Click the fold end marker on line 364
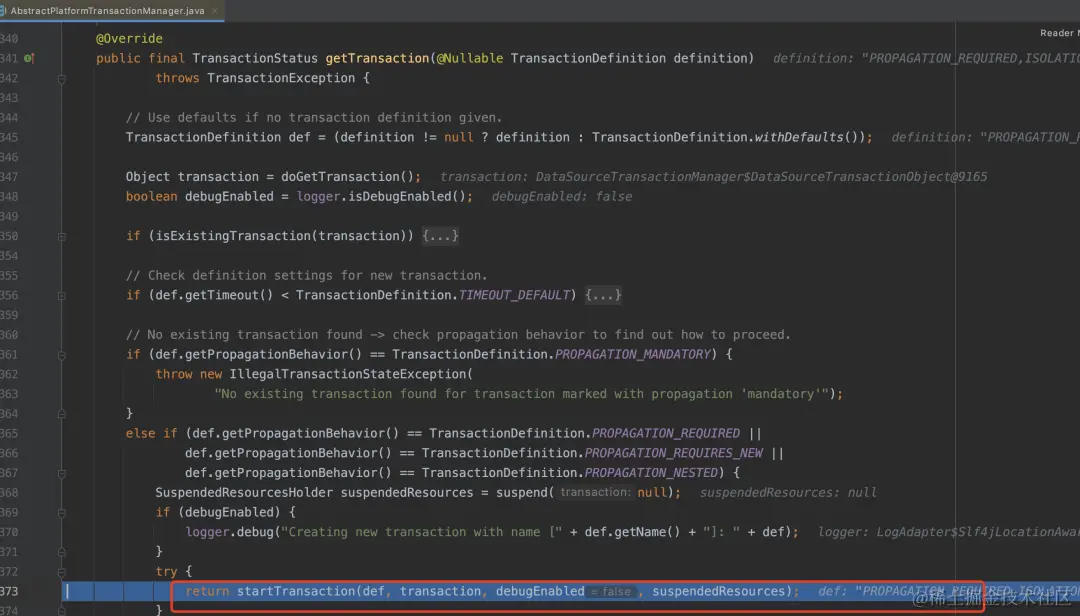 pyautogui.click(x=61, y=414)
